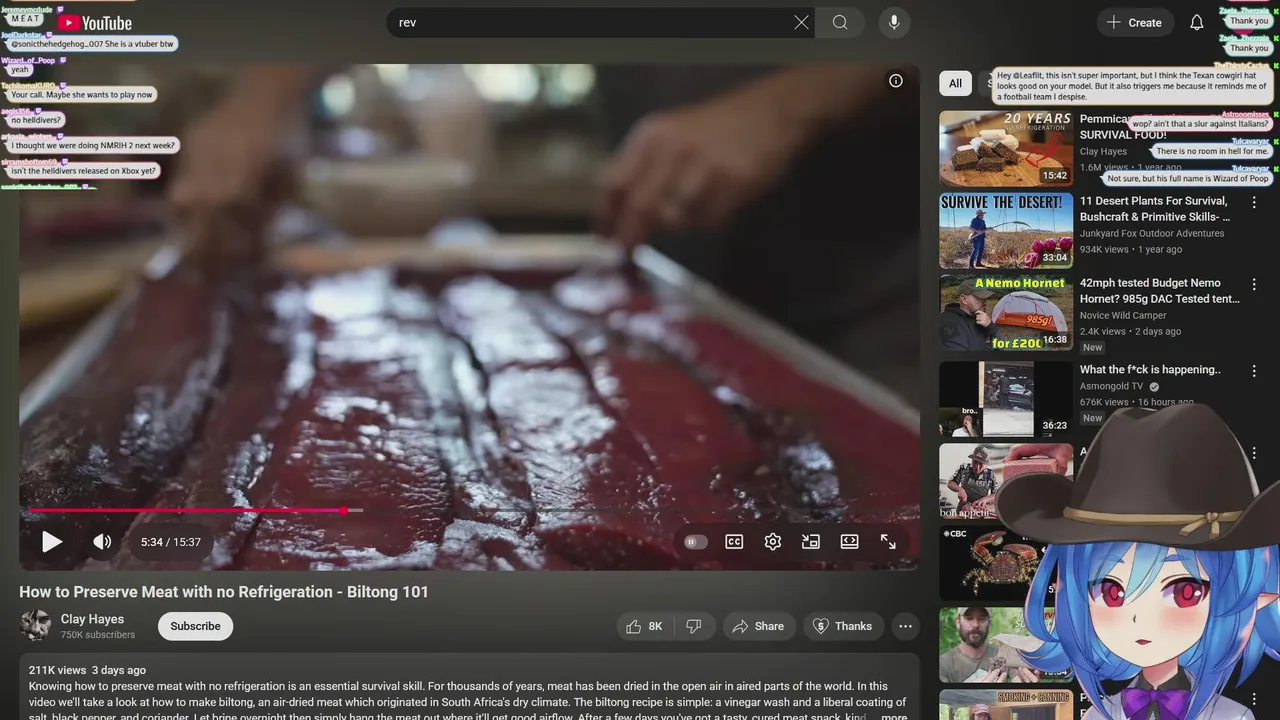Viewport: 1280px width, 720px height.
Task: Open options for the 'What the f*ck is happening' video
Action: pos(1254,371)
